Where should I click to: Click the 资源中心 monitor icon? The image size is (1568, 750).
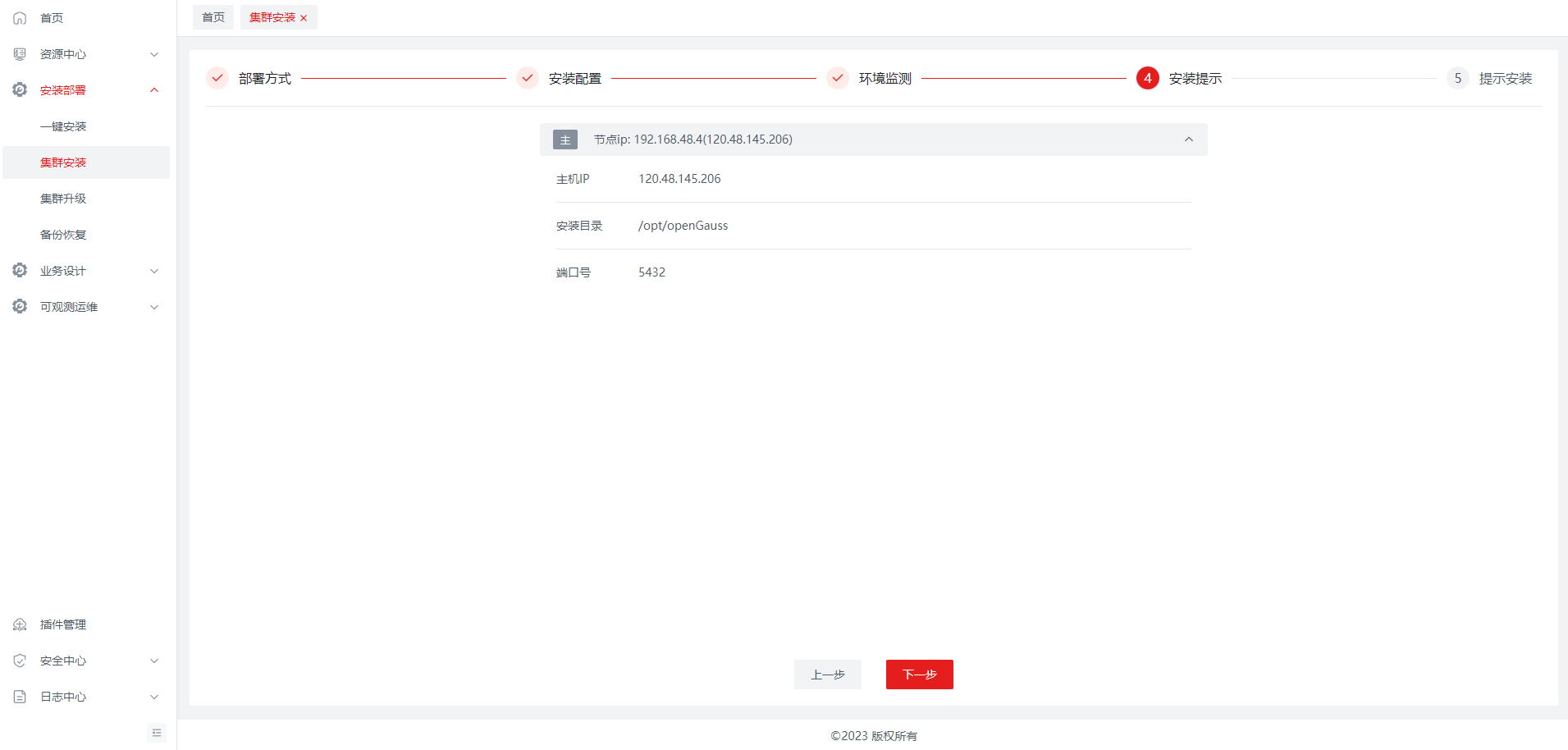coord(20,54)
